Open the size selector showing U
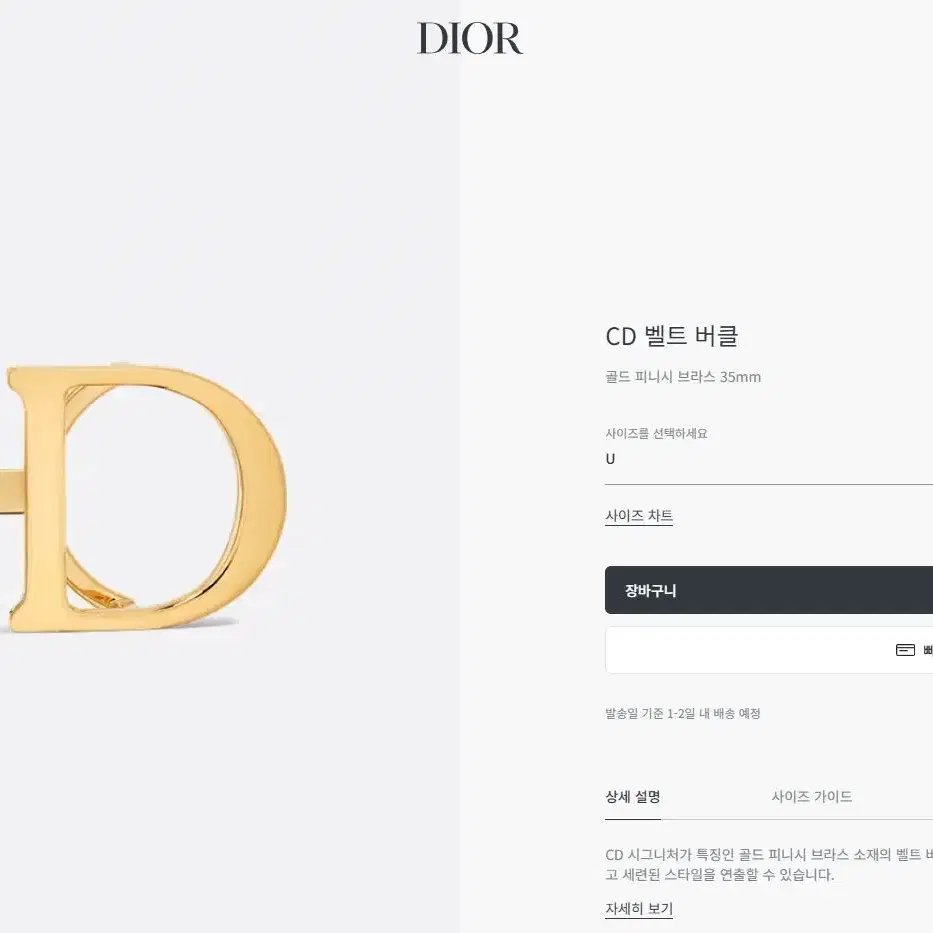Screen dimensions: 933x933 [x=769, y=459]
